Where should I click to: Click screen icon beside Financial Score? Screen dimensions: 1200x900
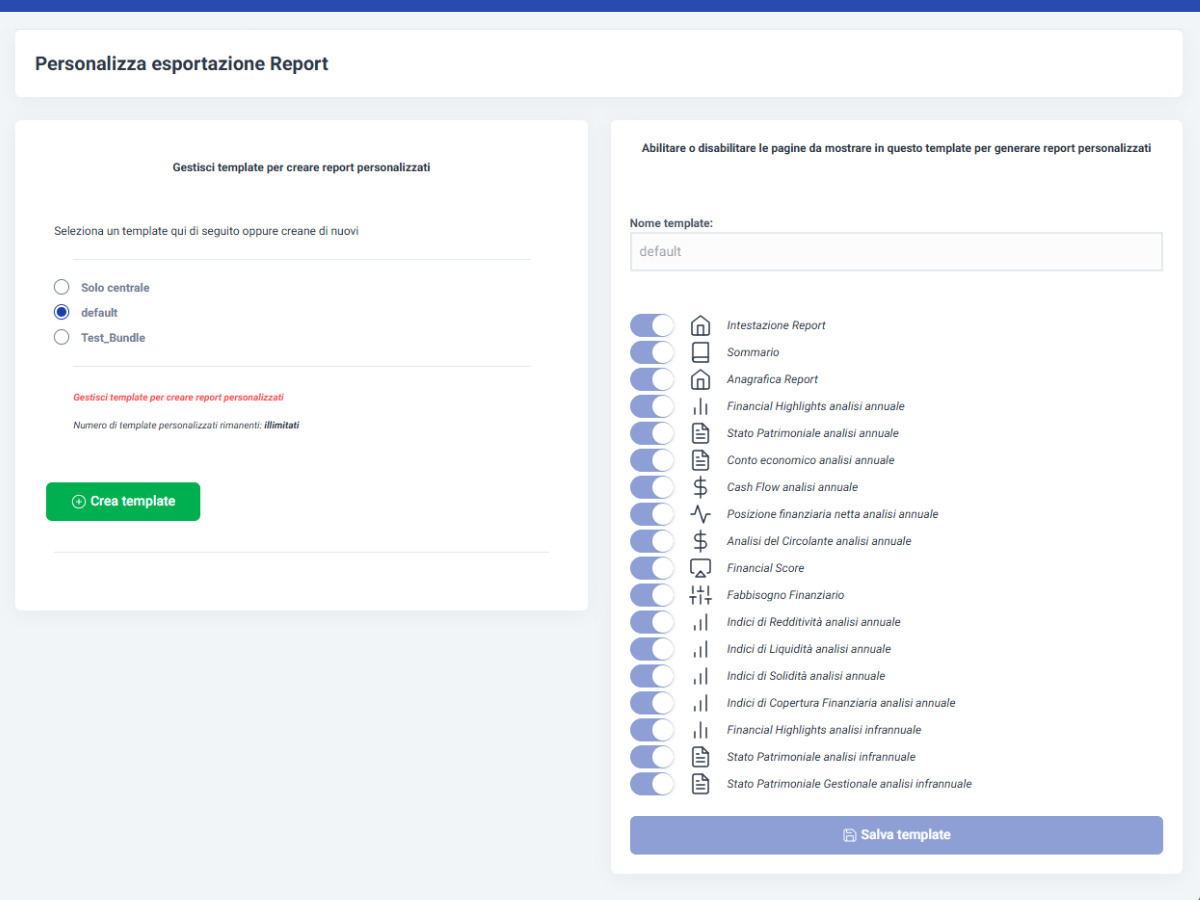tap(700, 568)
